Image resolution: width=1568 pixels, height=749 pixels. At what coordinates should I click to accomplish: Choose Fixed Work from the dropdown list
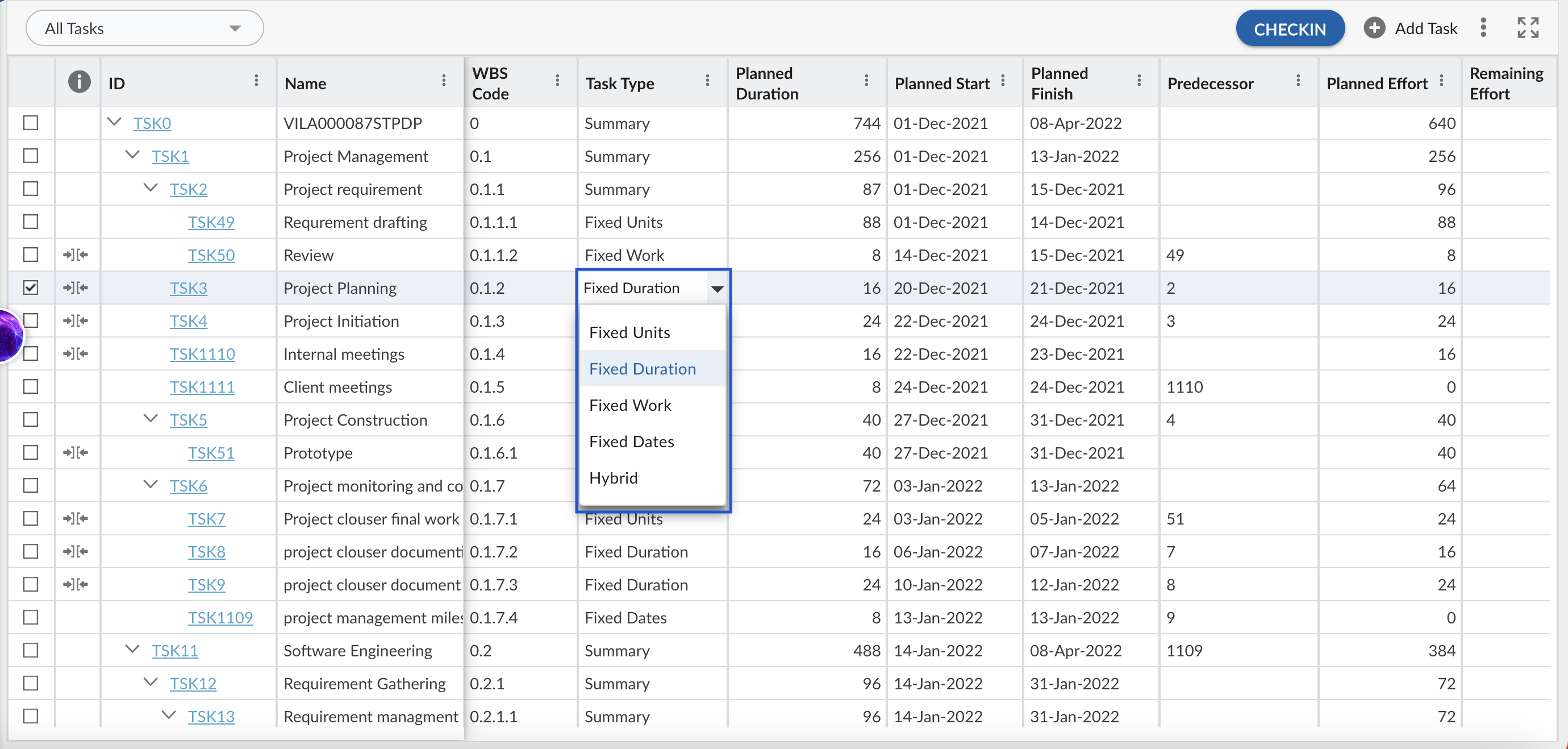click(x=630, y=406)
